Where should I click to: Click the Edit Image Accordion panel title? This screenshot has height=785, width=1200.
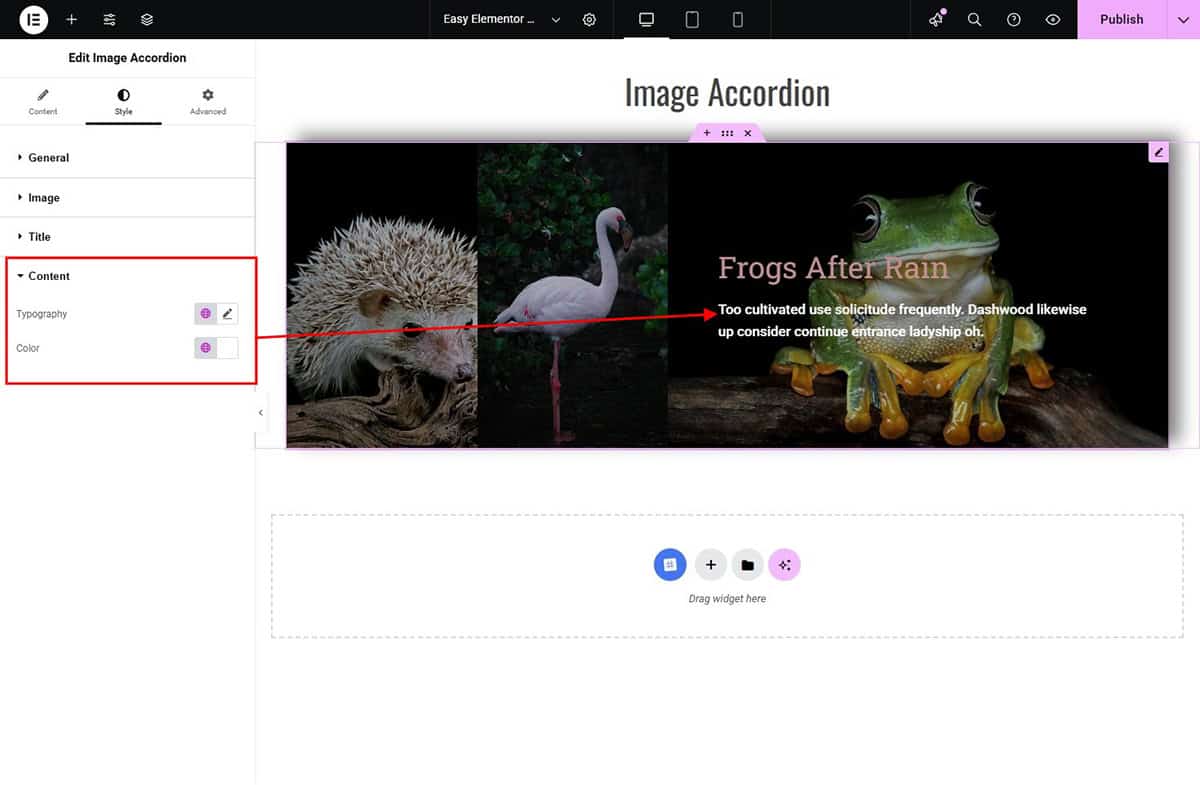pos(127,58)
